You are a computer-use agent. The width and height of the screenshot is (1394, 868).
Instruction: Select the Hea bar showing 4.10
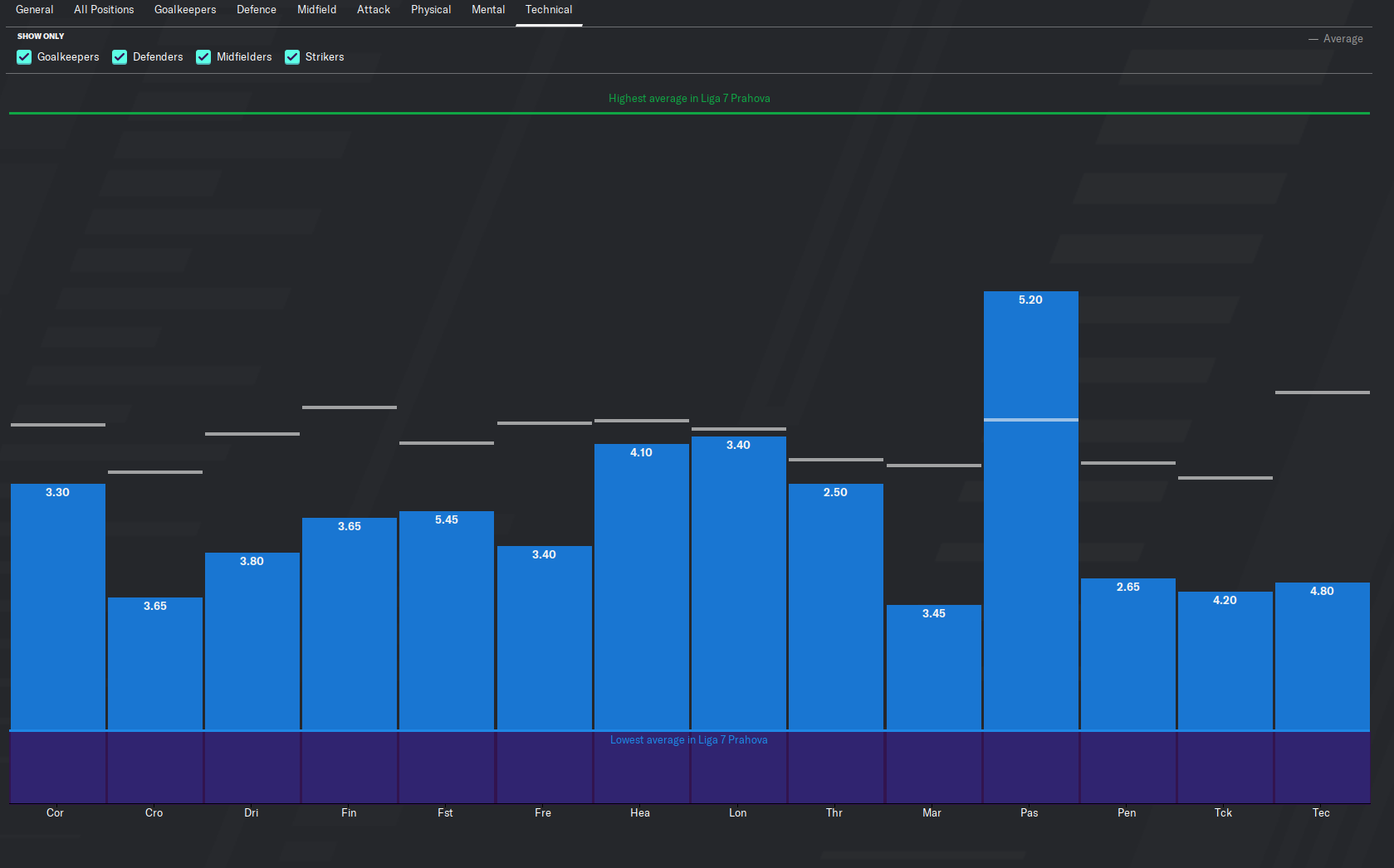pyautogui.click(x=642, y=587)
